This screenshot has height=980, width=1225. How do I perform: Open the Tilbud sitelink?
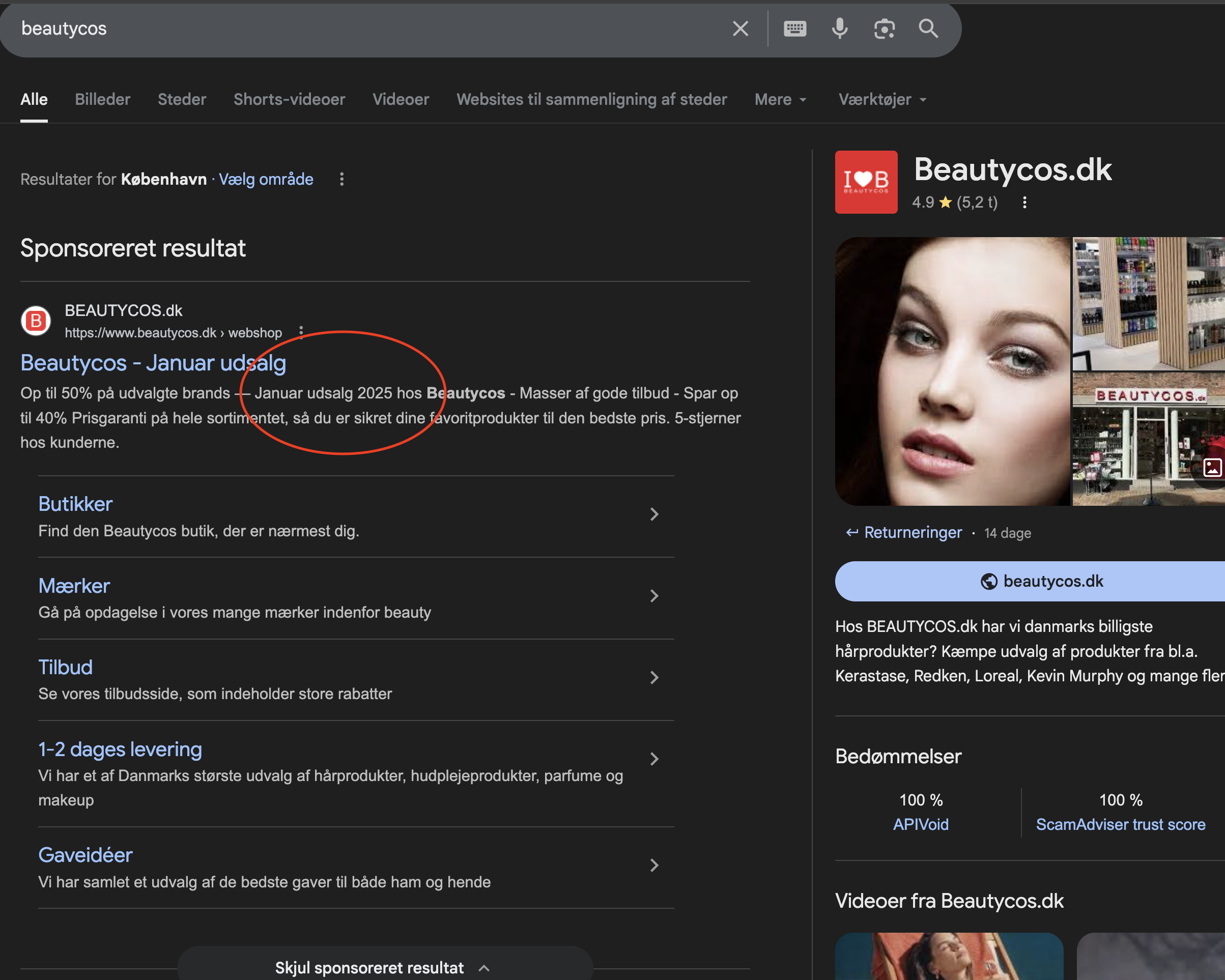[65, 667]
